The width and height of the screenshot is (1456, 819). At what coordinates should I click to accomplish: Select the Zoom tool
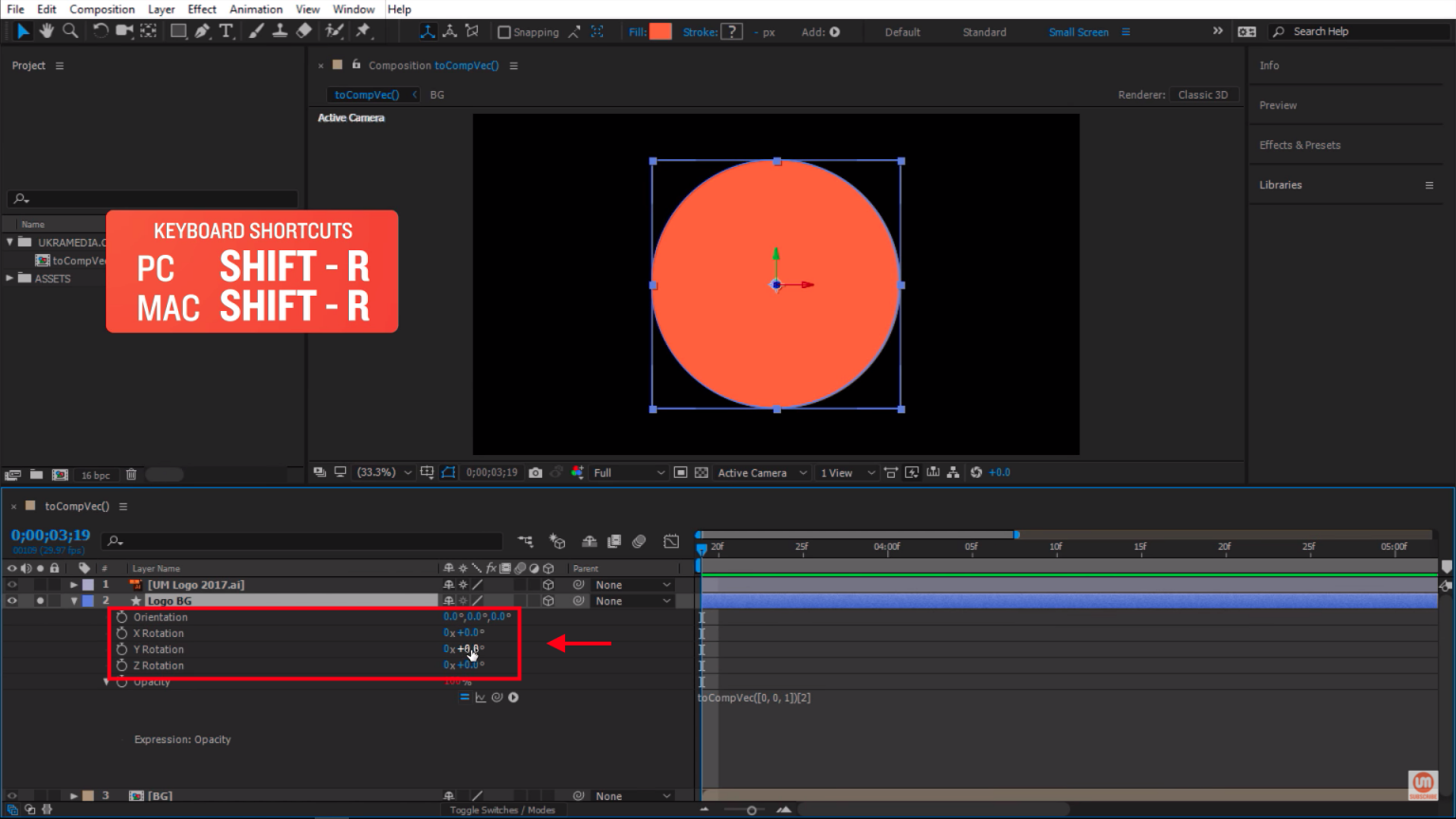pyautogui.click(x=70, y=31)
